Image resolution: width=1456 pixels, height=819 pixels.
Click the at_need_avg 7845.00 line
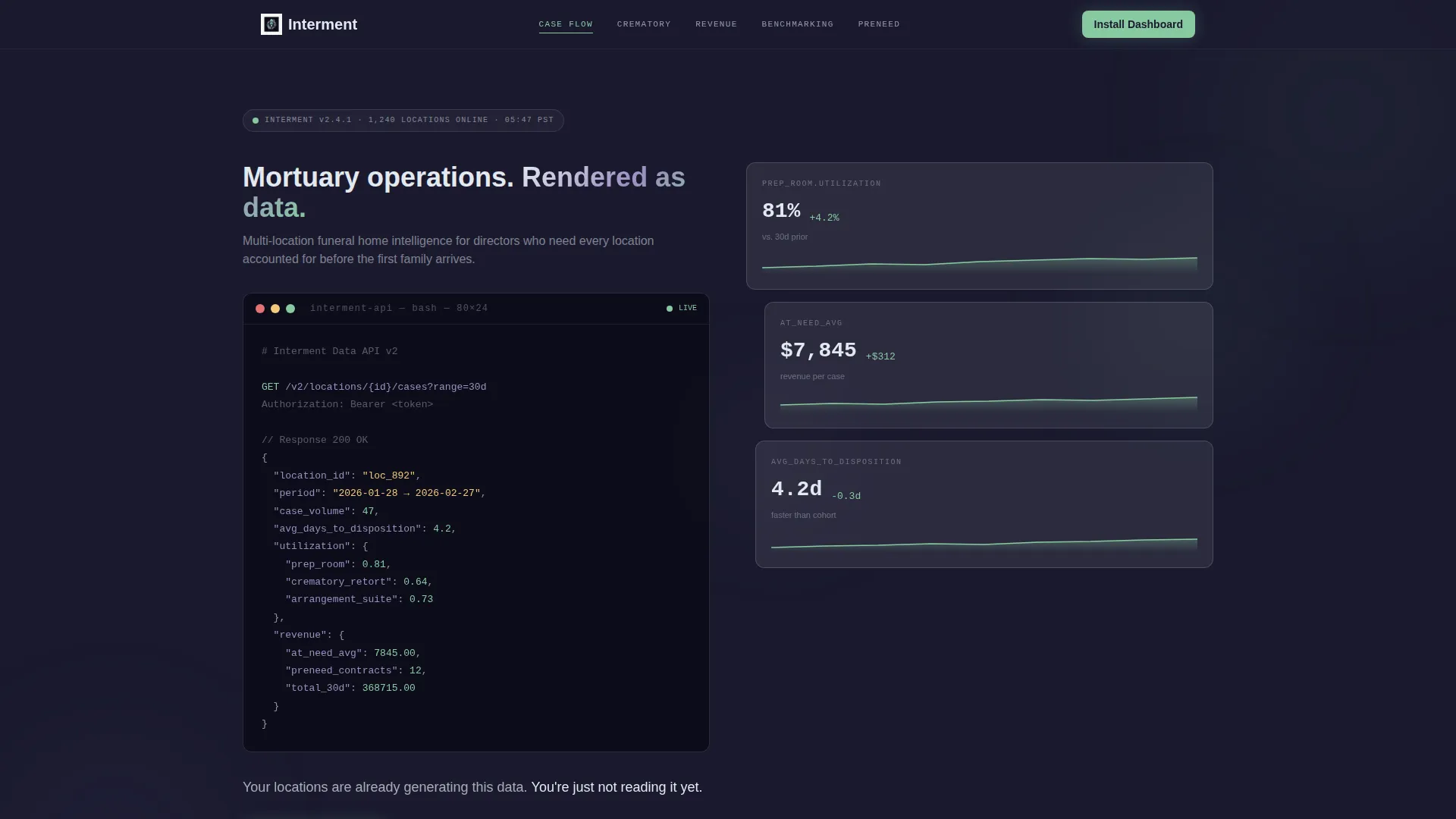click(353, 653)
